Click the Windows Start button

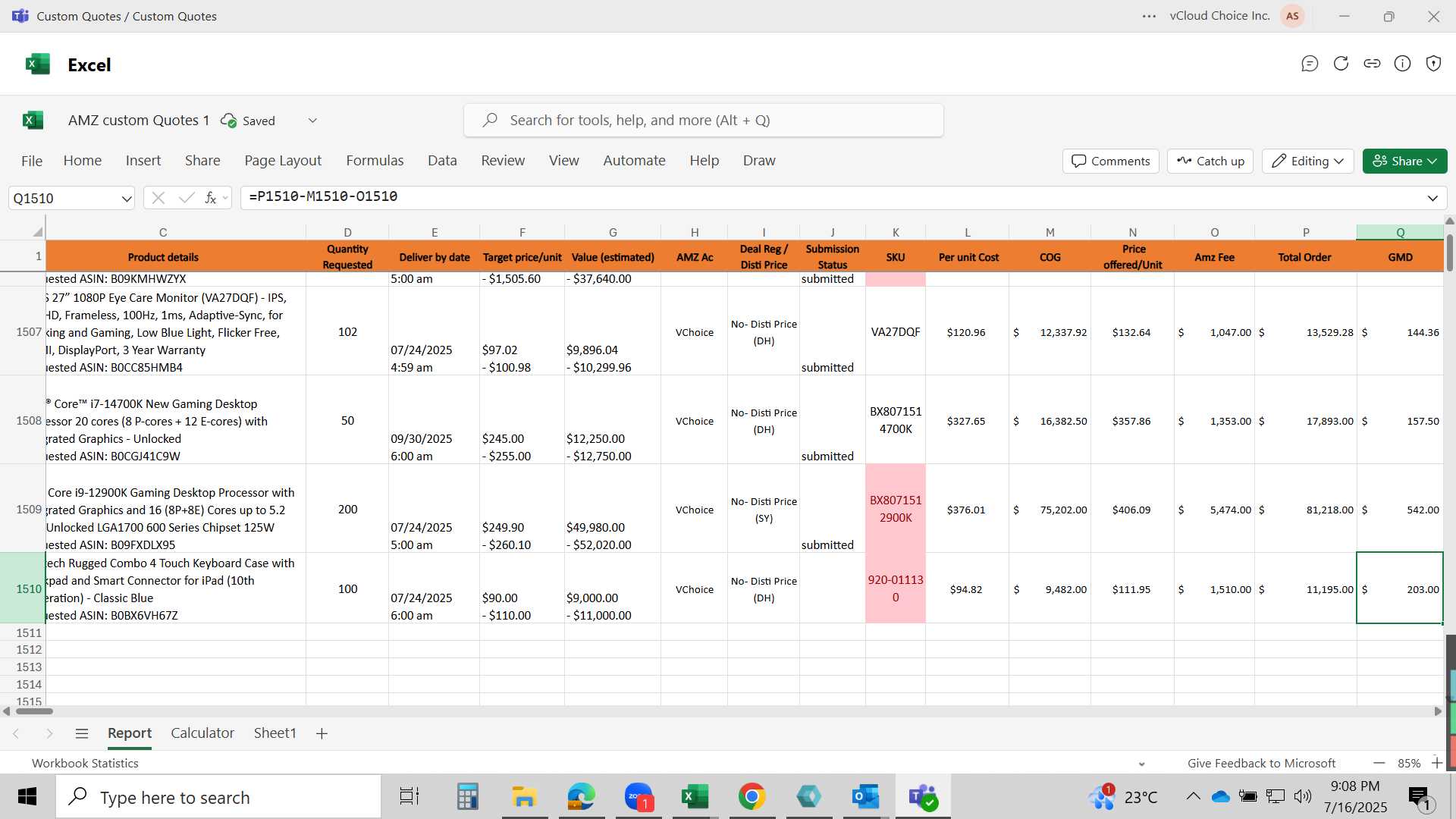[x=27, y=797]
